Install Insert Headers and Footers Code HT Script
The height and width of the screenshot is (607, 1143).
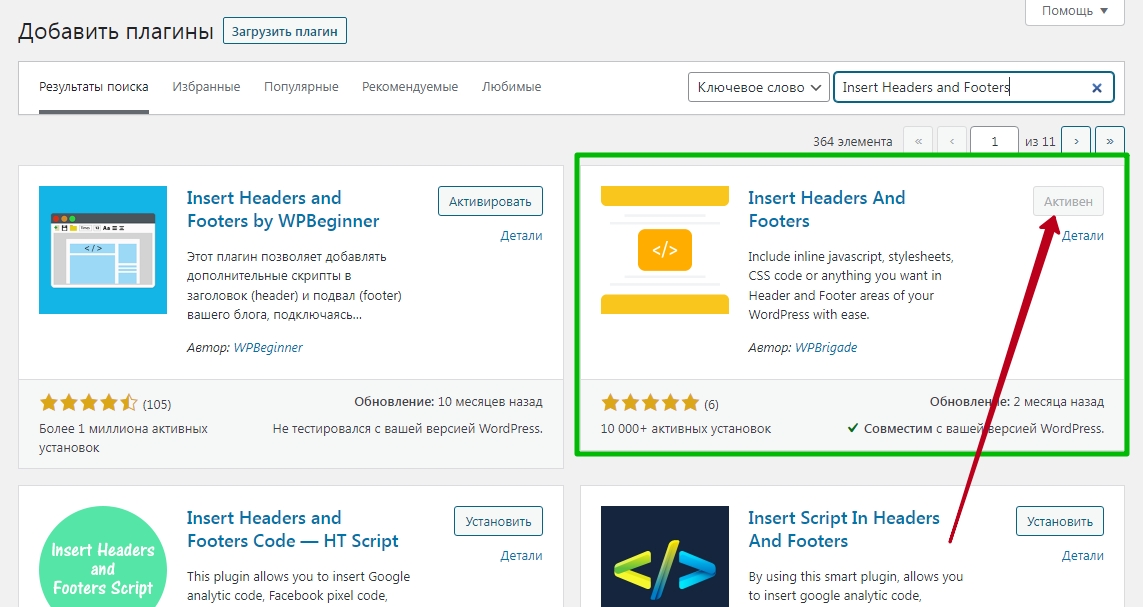[x=498, y=521]
